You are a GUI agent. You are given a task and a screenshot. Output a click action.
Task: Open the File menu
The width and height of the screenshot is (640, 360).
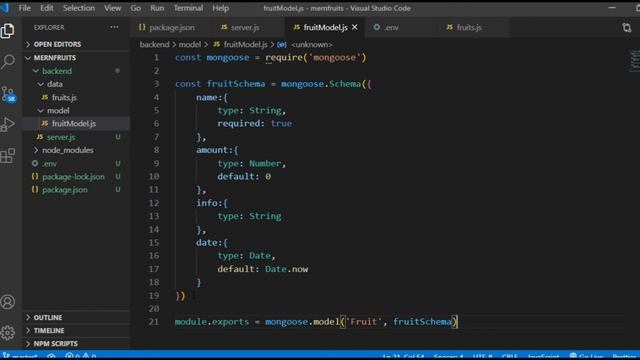[x=24, y=8]
